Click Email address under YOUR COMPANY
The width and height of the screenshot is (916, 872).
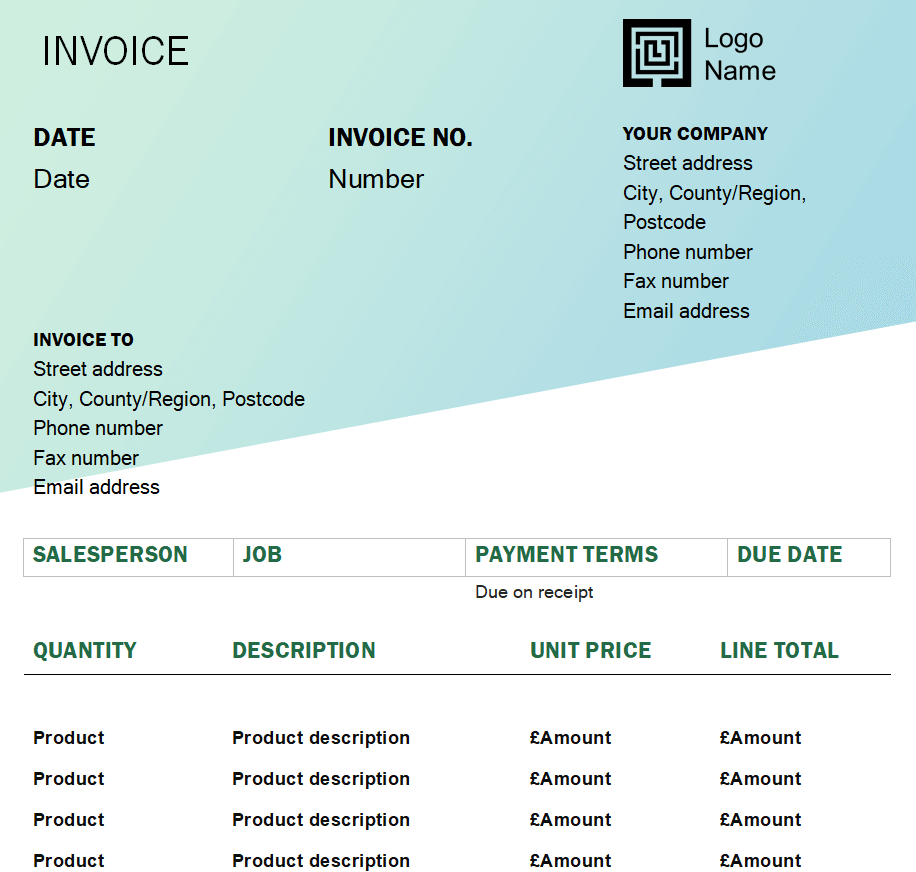point(686,311)
